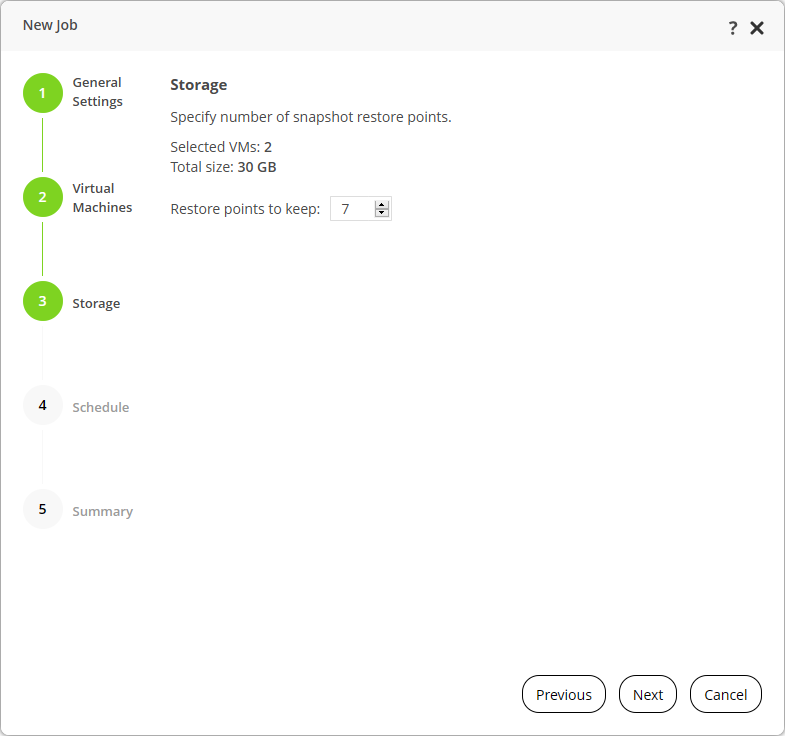Click the step 1 numbered circle
The height and width of the screenshot is (736, 785).
coord(42,93)
